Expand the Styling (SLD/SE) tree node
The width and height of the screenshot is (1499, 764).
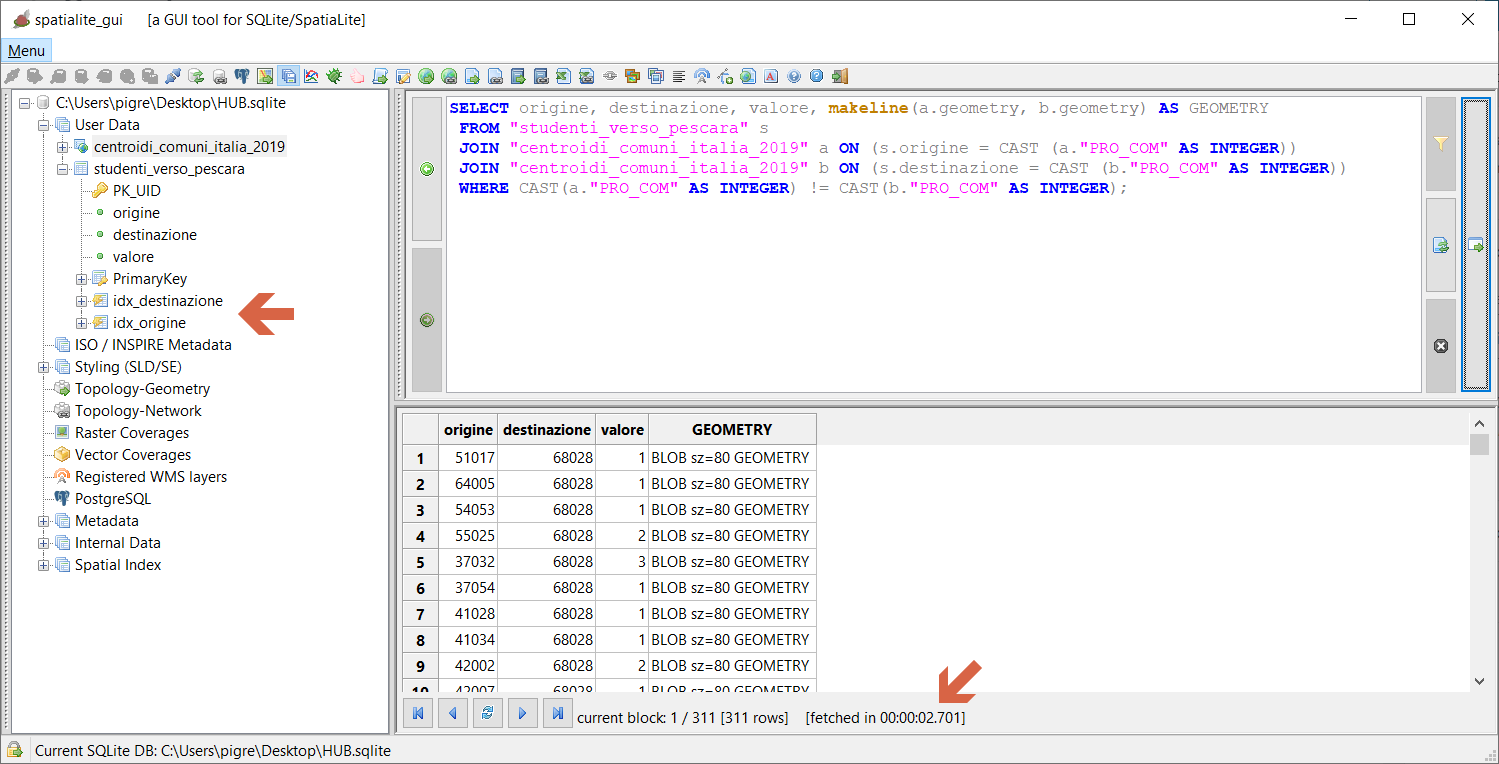pos(43,367)
